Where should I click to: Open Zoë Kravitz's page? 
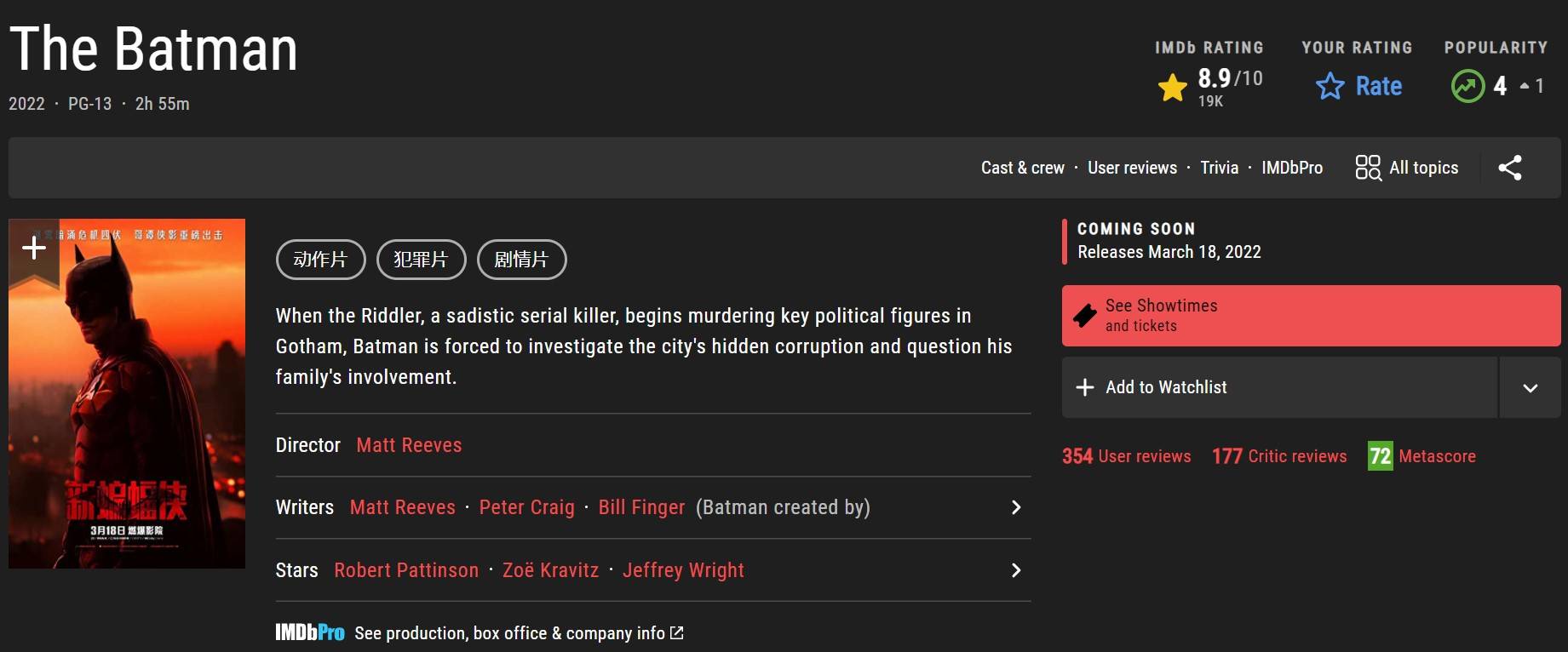click(x=551, y=570)
